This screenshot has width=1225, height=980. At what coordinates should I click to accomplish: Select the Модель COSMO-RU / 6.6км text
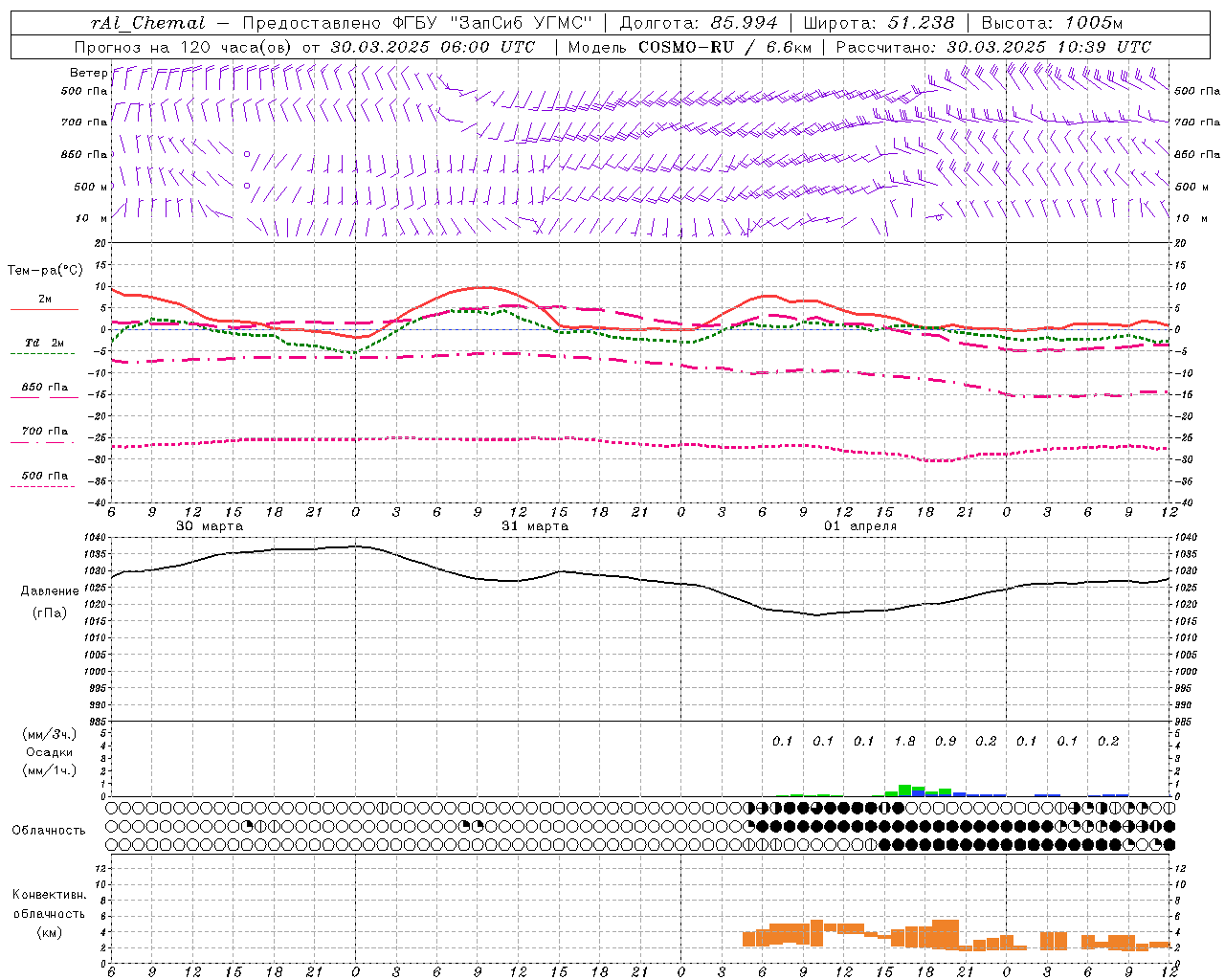point(690,47)
